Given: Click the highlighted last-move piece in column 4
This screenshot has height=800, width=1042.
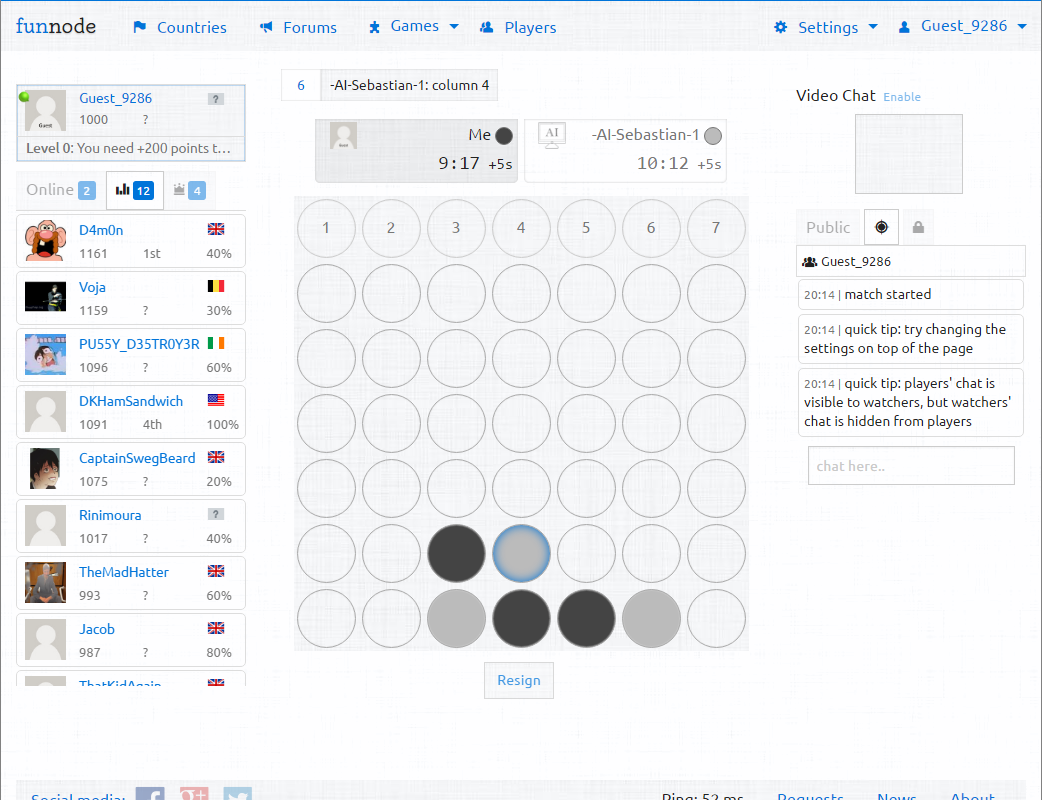Looking at the screenshot, I should coord(522,553).
